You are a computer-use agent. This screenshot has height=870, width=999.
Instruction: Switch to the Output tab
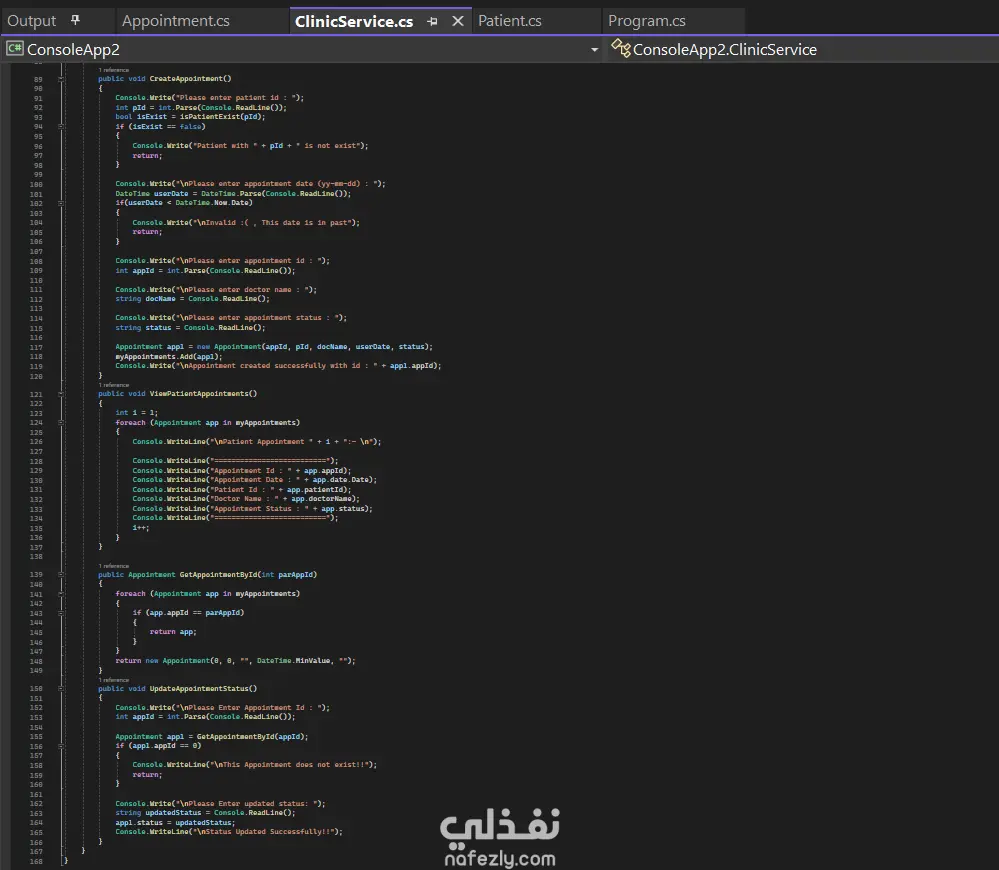click(x=31, y=21)
